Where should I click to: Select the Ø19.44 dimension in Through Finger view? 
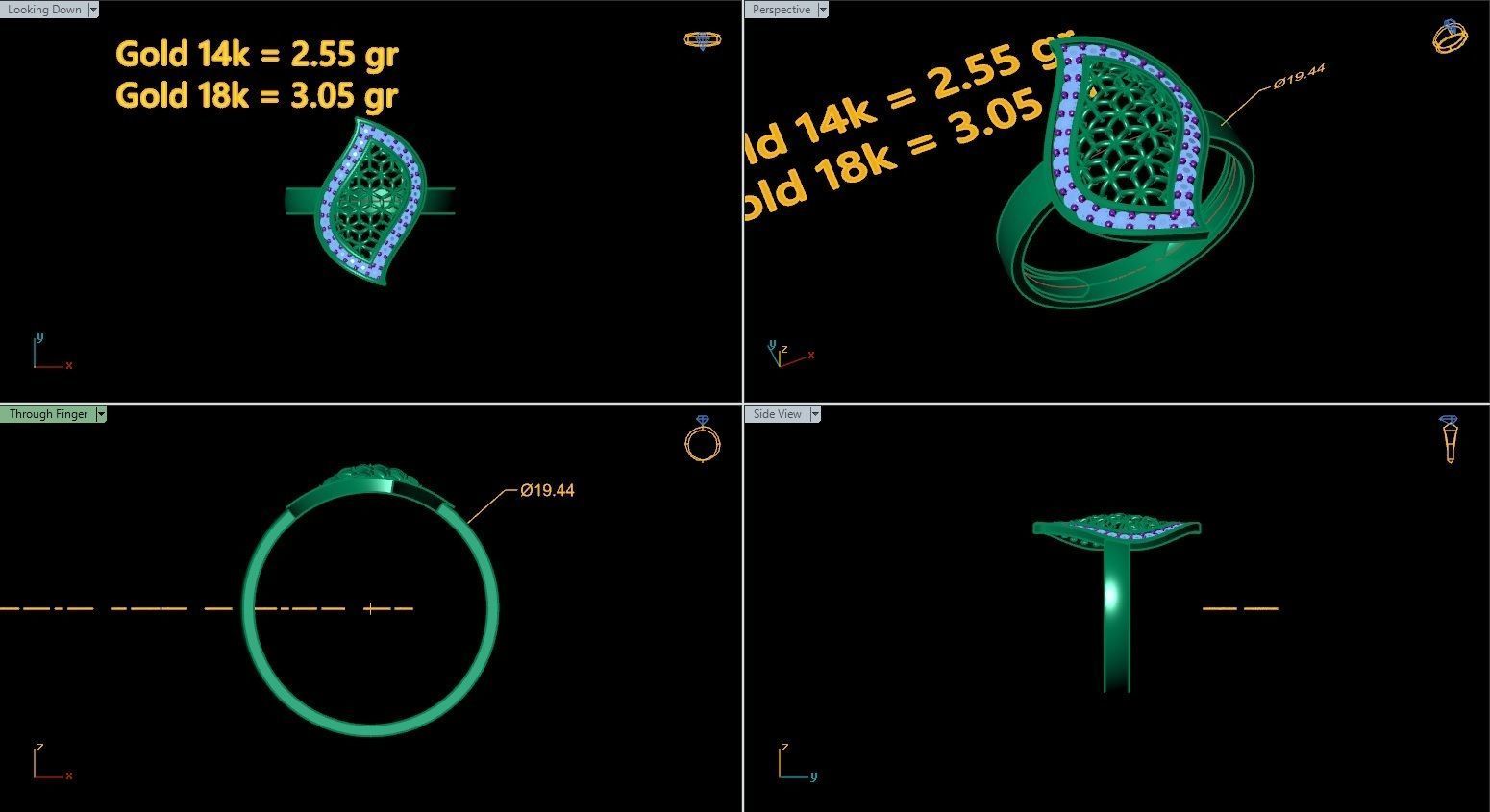click(547, 490)
